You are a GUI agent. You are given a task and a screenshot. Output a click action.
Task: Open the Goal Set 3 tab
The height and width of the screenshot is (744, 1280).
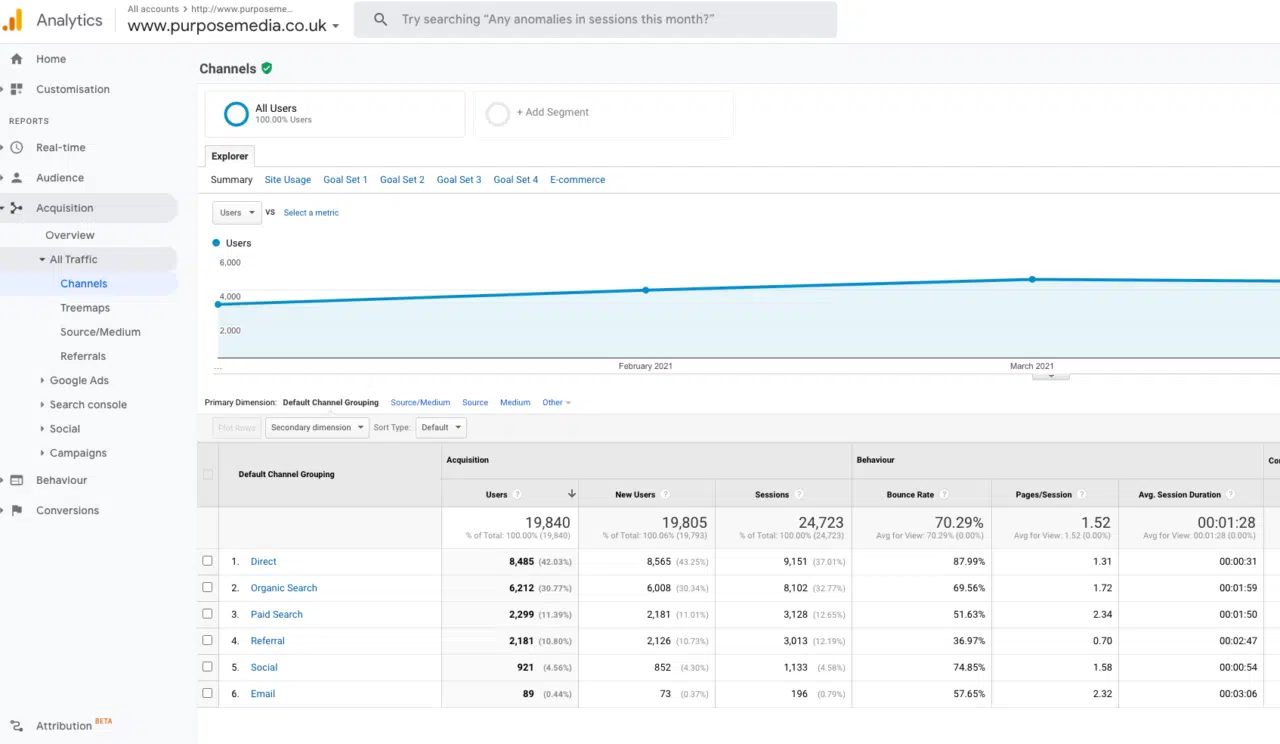(459, 180)
